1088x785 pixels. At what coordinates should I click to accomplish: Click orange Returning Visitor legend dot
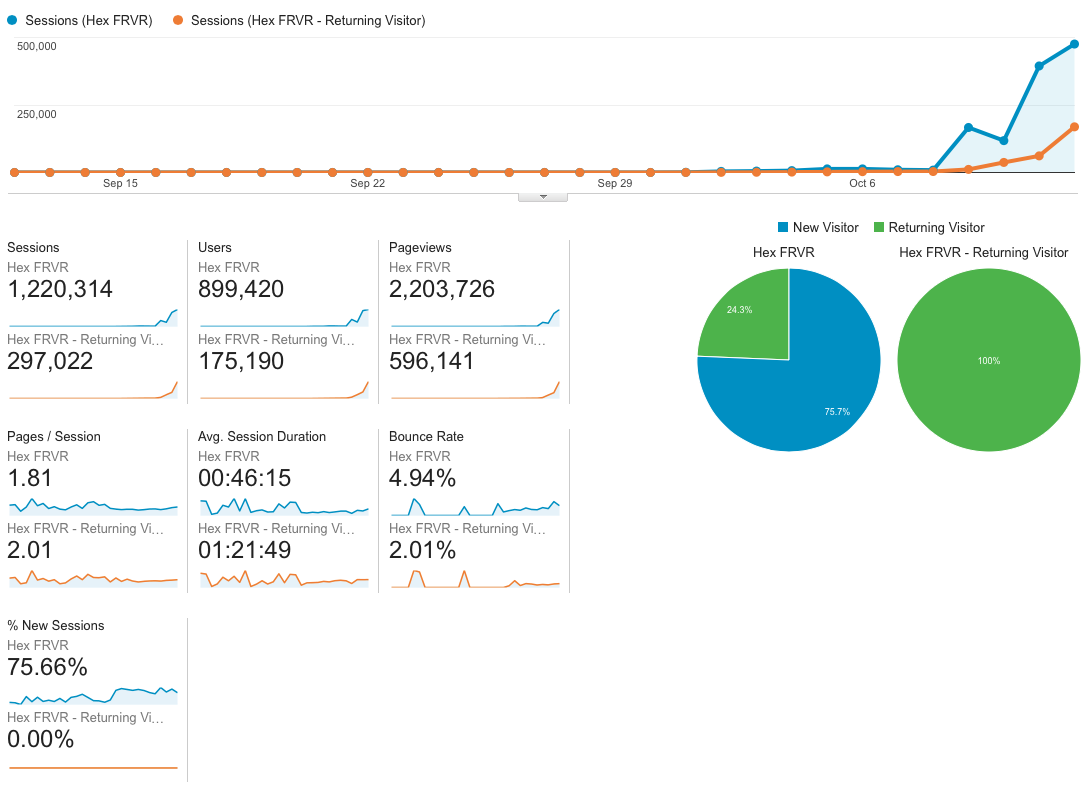[178, 21]
